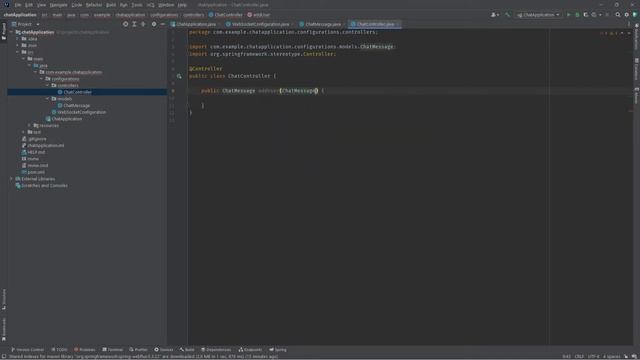Screen dimensions: 640x360
Task: Open the Profiler tool window
Action: click(x=138, y=350)
